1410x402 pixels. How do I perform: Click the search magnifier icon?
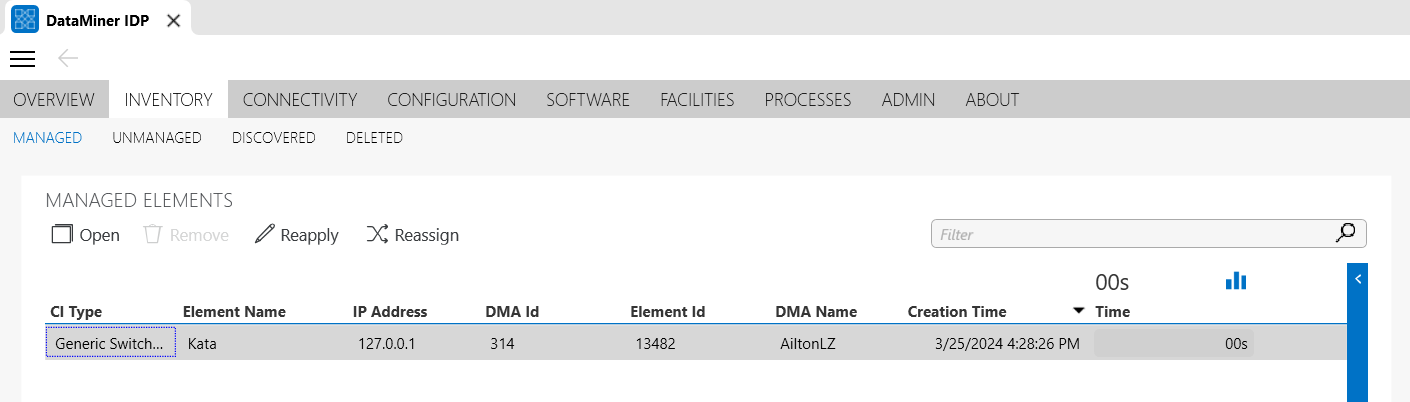(1346, 233)
